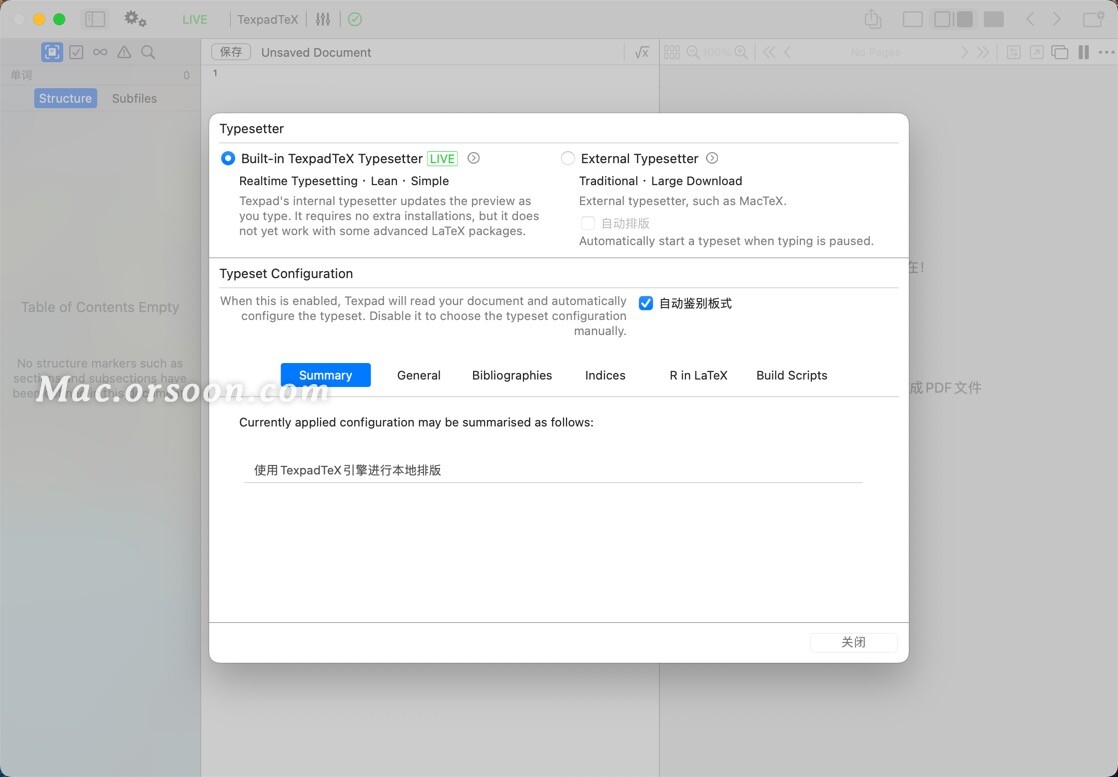The width and height of the screenshot is (1118, 777).
Task: Switch to the General tab
Action: coord(418,375)
